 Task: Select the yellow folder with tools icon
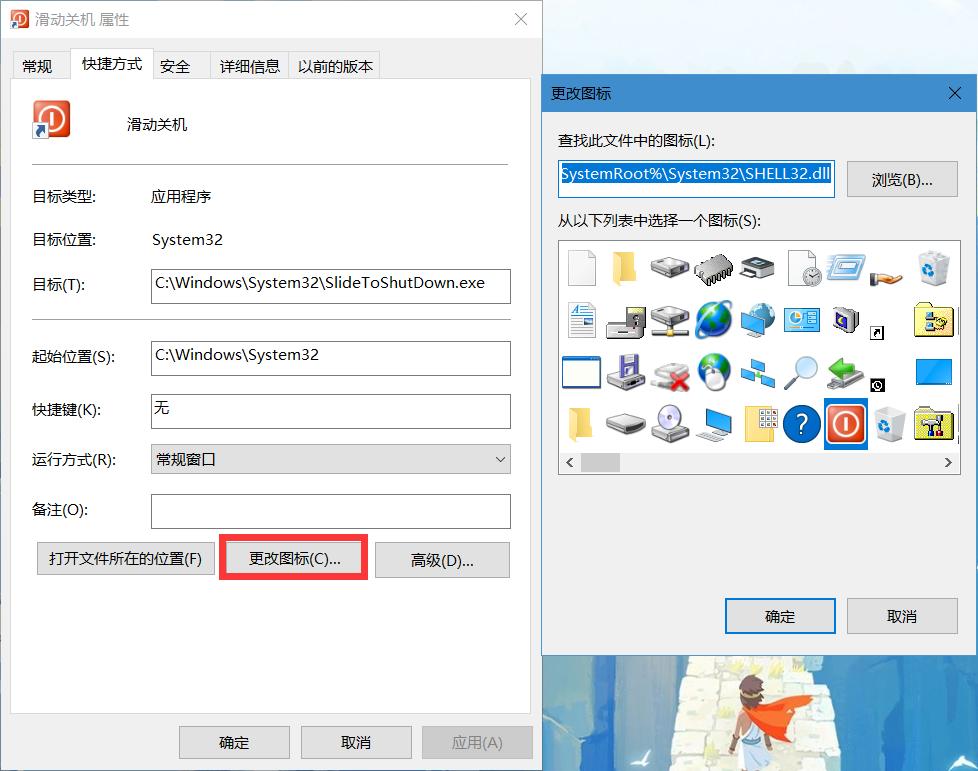tap(933, 424)
